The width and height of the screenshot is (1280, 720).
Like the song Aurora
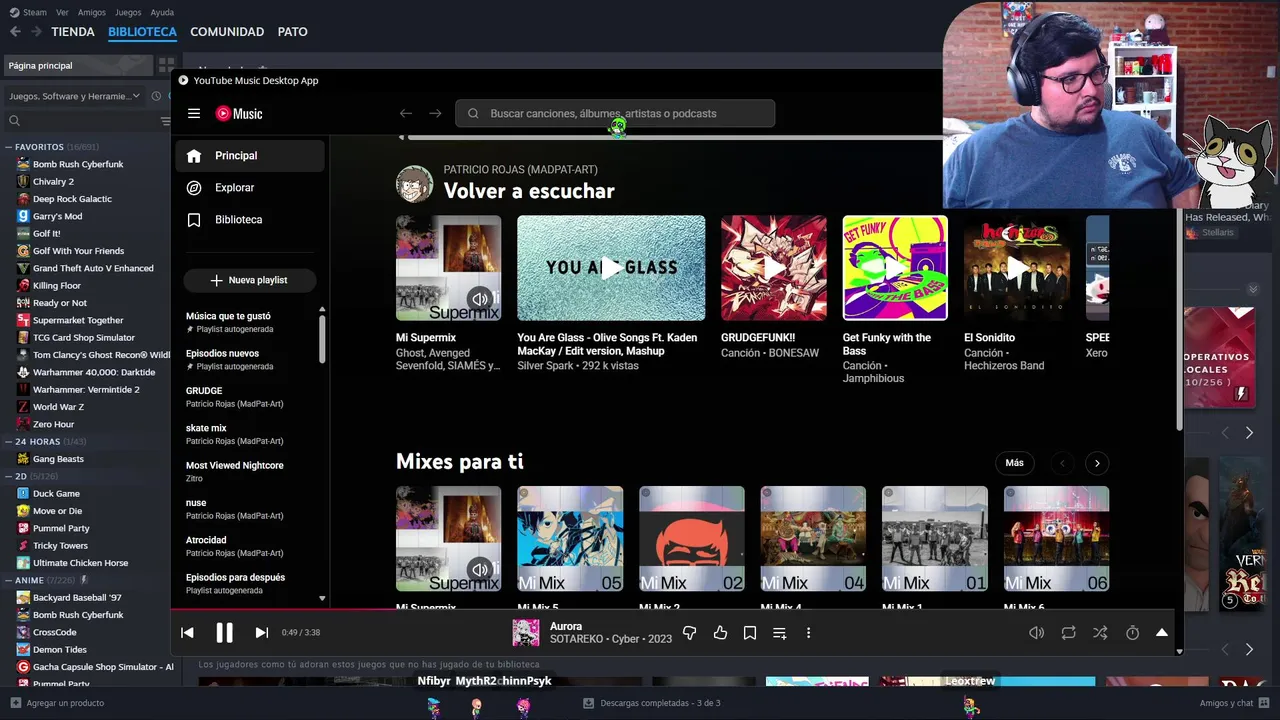pos(720,633)
